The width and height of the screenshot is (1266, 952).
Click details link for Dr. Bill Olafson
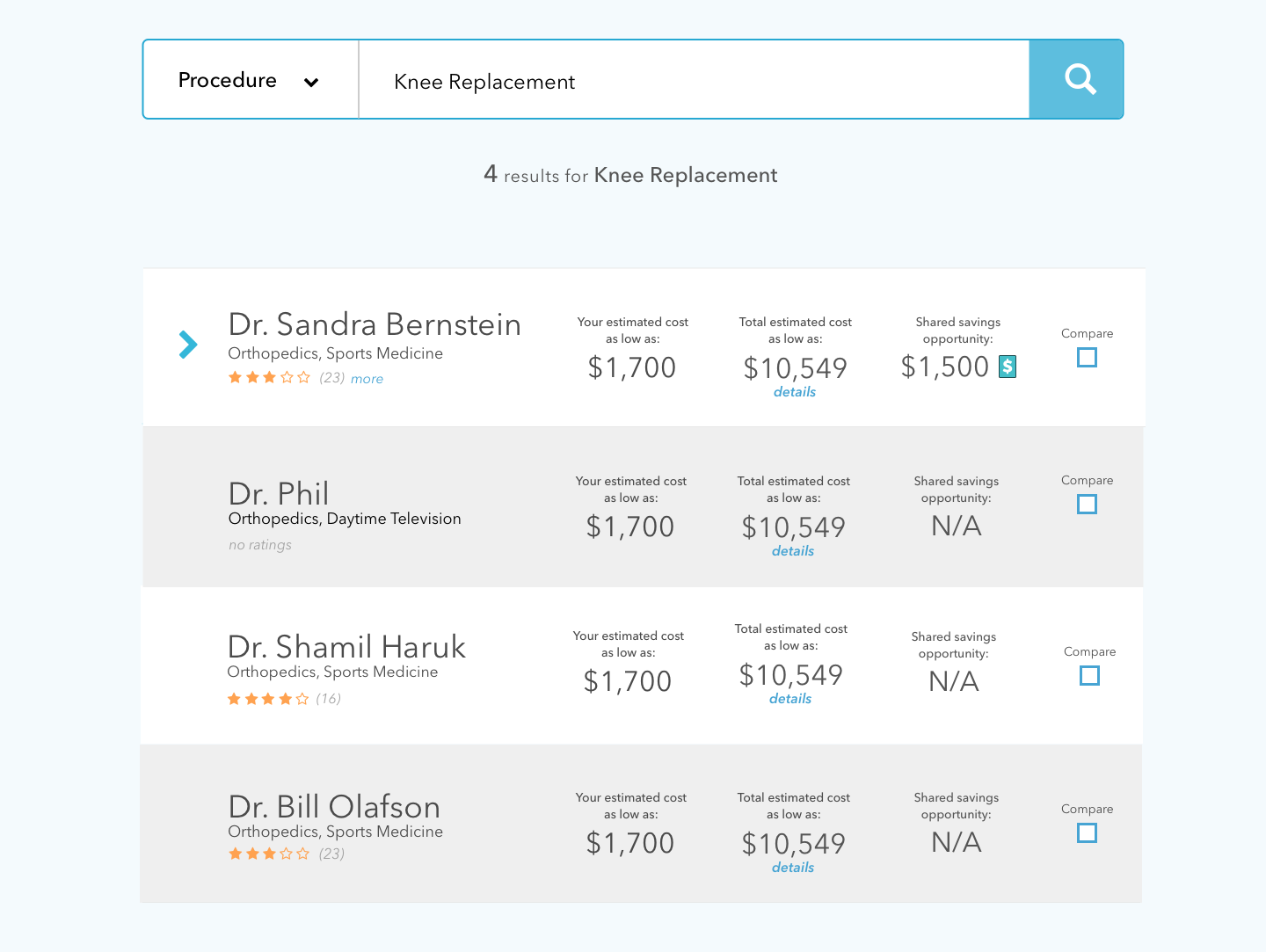point(793,868)
